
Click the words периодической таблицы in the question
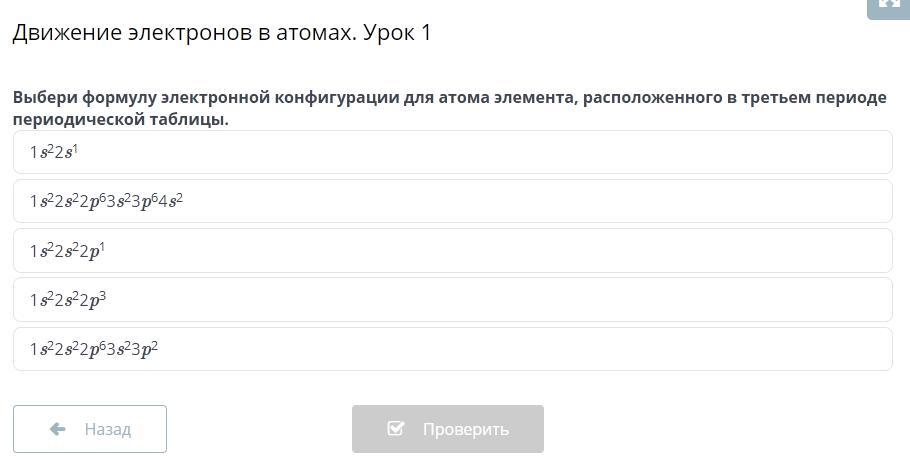(x=120, y=119)
